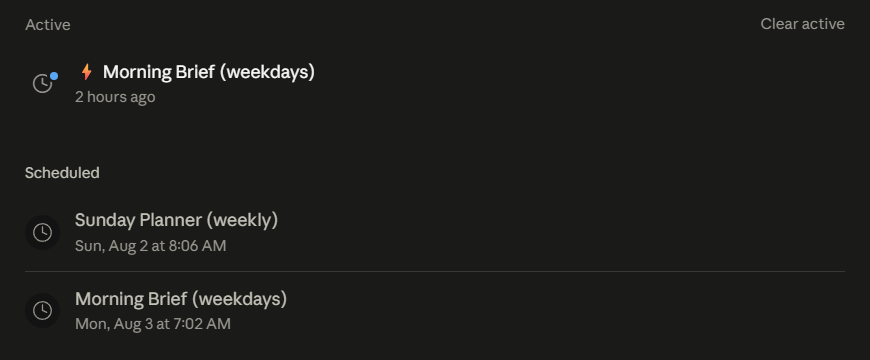Click the 'Sun, Aug 2 at 8:06 AM' time
Screen dimensions: 870x360
pyautogui.click(x=150, y=246)
